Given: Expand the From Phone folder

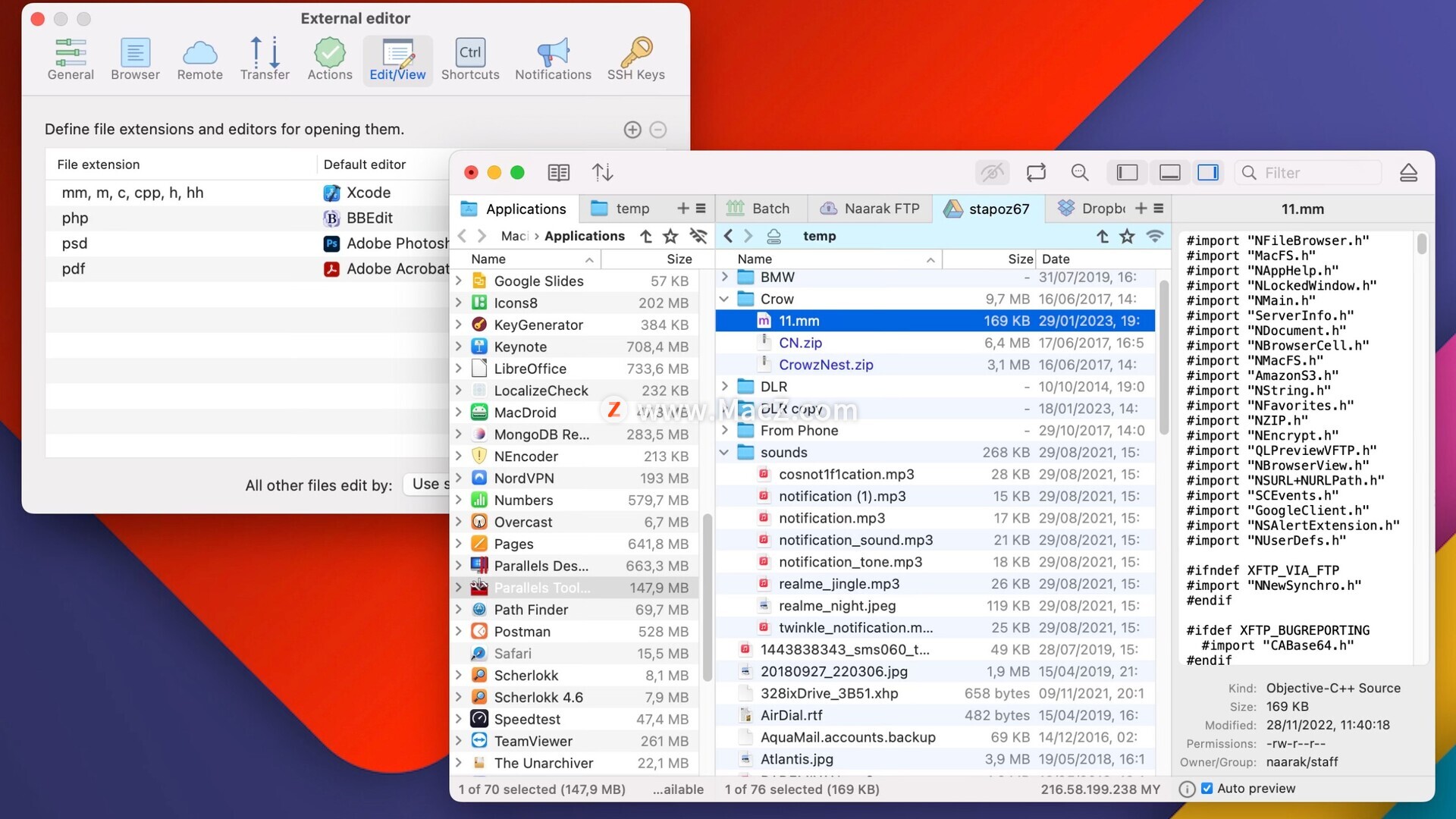Looking at the screenshot, I should pyautogui.click(x=724, y=431).
